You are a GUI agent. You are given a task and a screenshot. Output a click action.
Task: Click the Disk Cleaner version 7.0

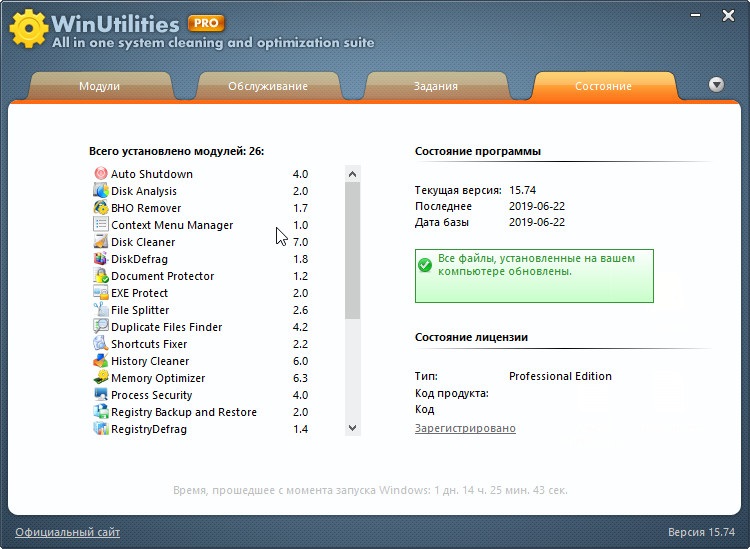(300, 242)
